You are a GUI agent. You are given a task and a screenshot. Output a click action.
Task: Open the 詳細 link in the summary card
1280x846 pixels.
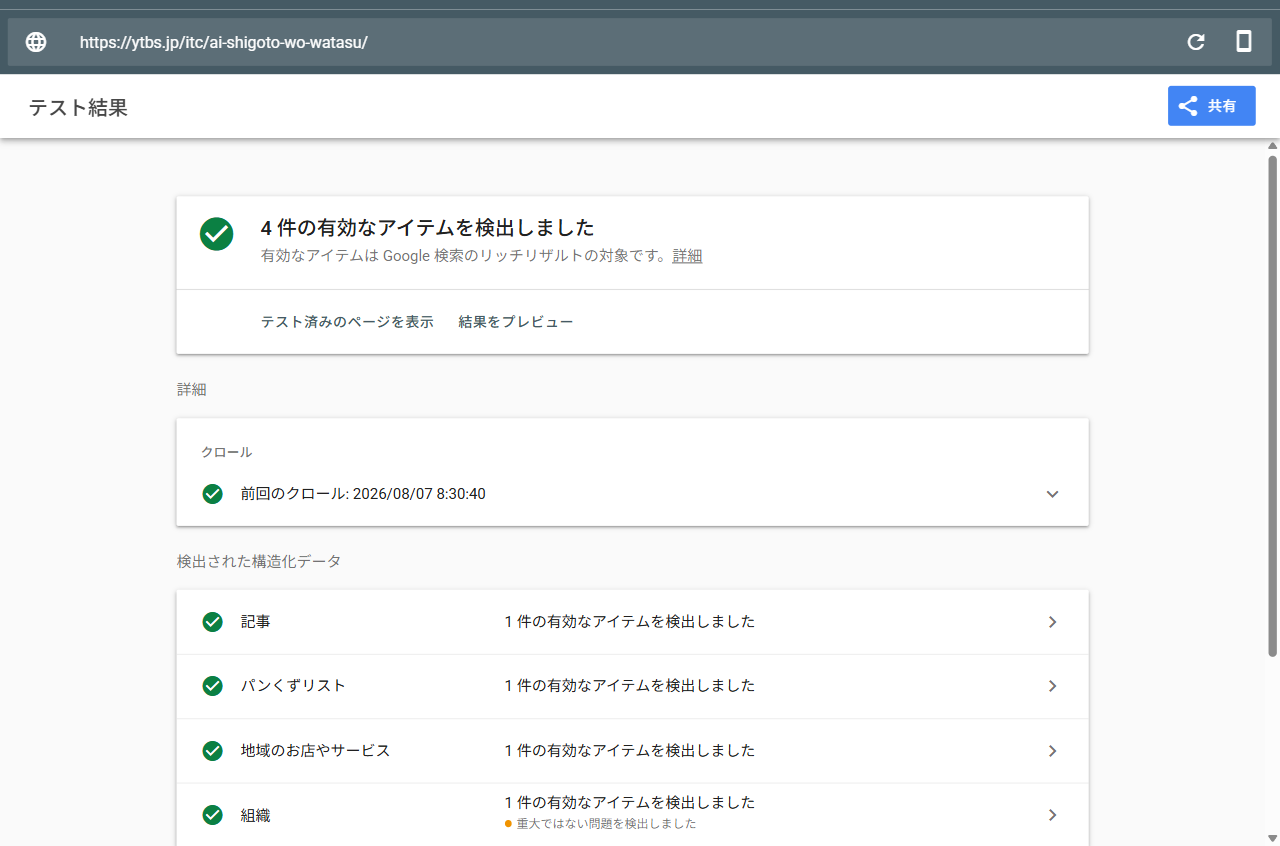[687, 256]
